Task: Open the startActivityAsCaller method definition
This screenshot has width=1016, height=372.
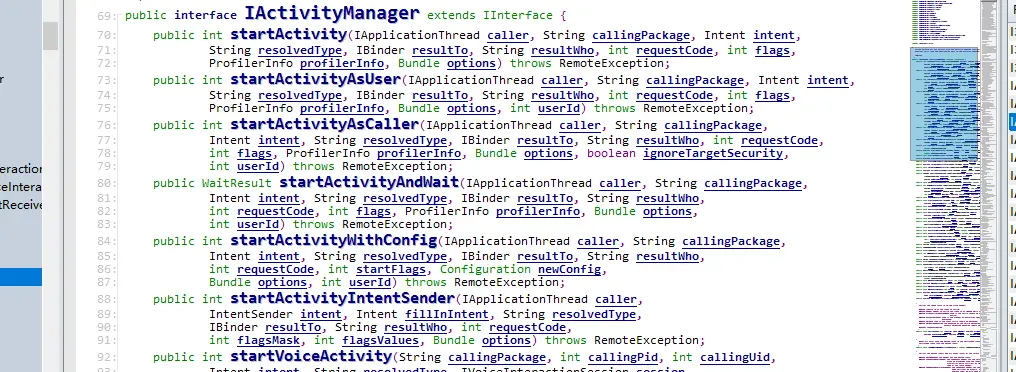Action: pyautogui.click(x=325, y=124)
